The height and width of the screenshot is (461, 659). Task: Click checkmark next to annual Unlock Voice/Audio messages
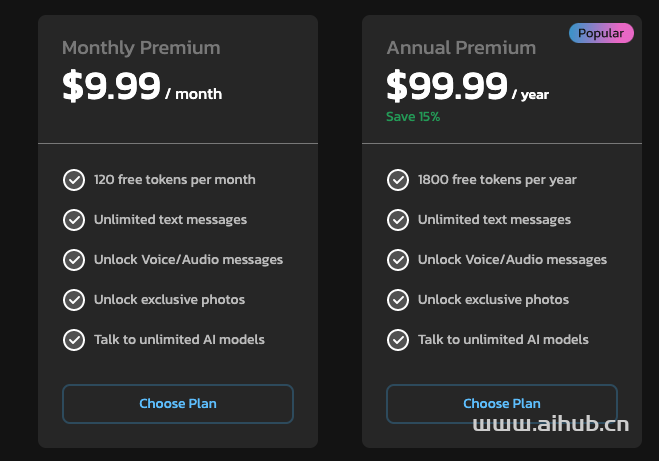[398, 260]
